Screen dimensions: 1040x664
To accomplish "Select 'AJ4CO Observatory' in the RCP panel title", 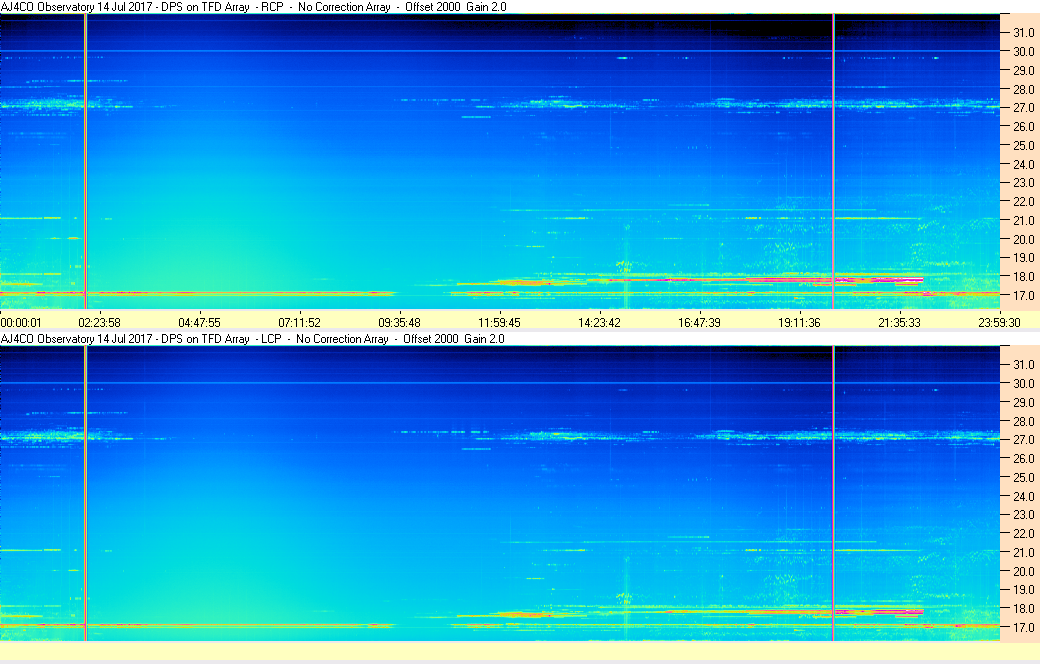I will click(x=48, y=7).
